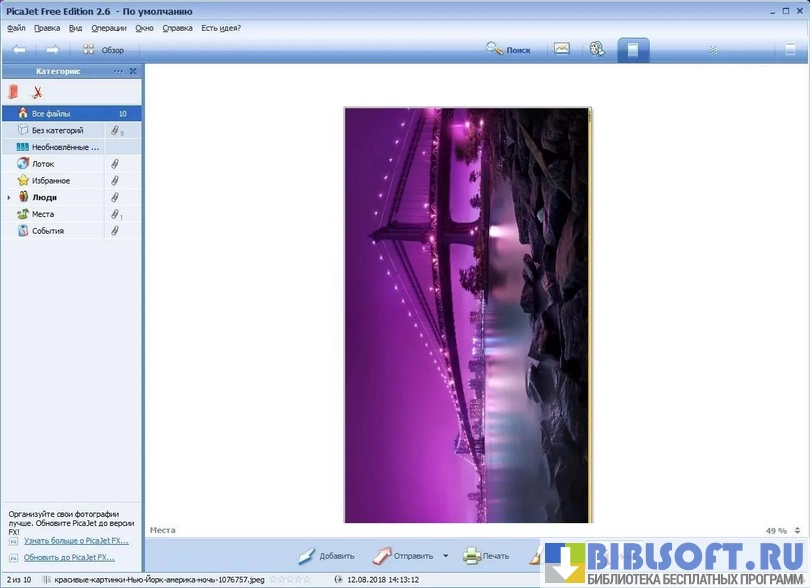Toggle the paperclip for События category
Image resolution: width=810 pixels, height=588 pixels.
115,231
